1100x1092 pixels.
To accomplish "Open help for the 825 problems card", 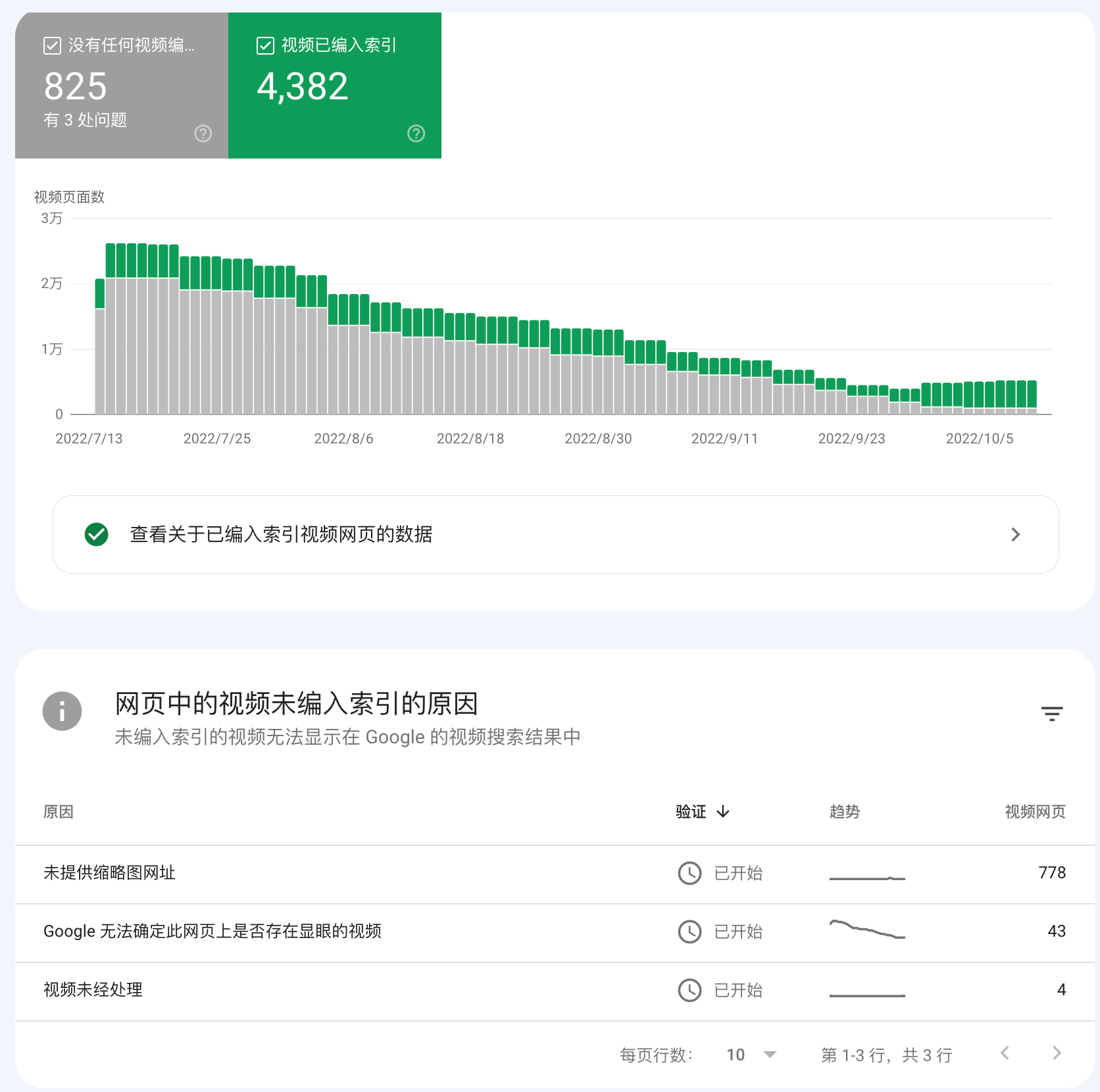I will click(203, 134).
